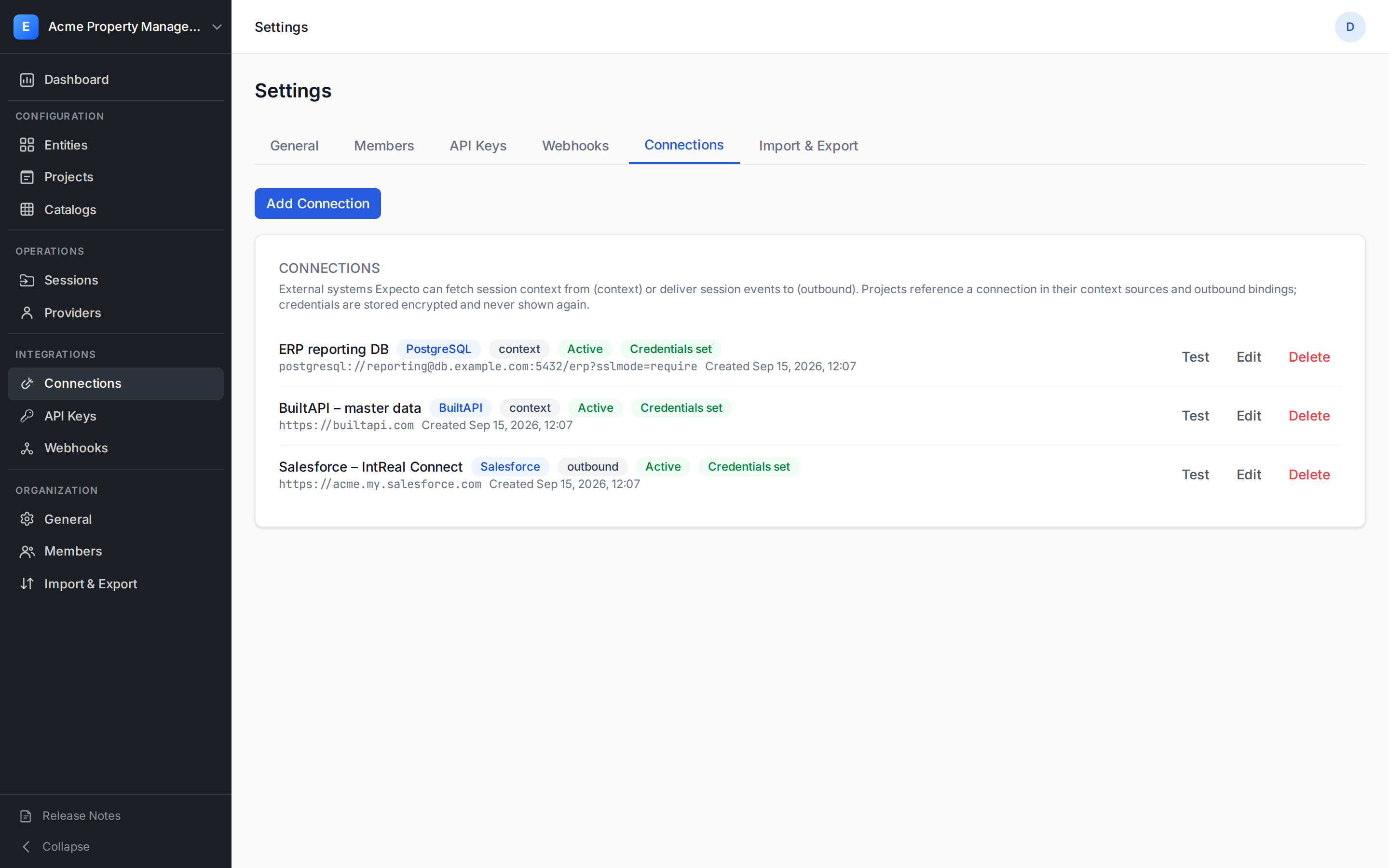This screenshot has height=868, width=1389.
Task: Click the Webhooks icon in sidebar
Action: pos(27,448)
